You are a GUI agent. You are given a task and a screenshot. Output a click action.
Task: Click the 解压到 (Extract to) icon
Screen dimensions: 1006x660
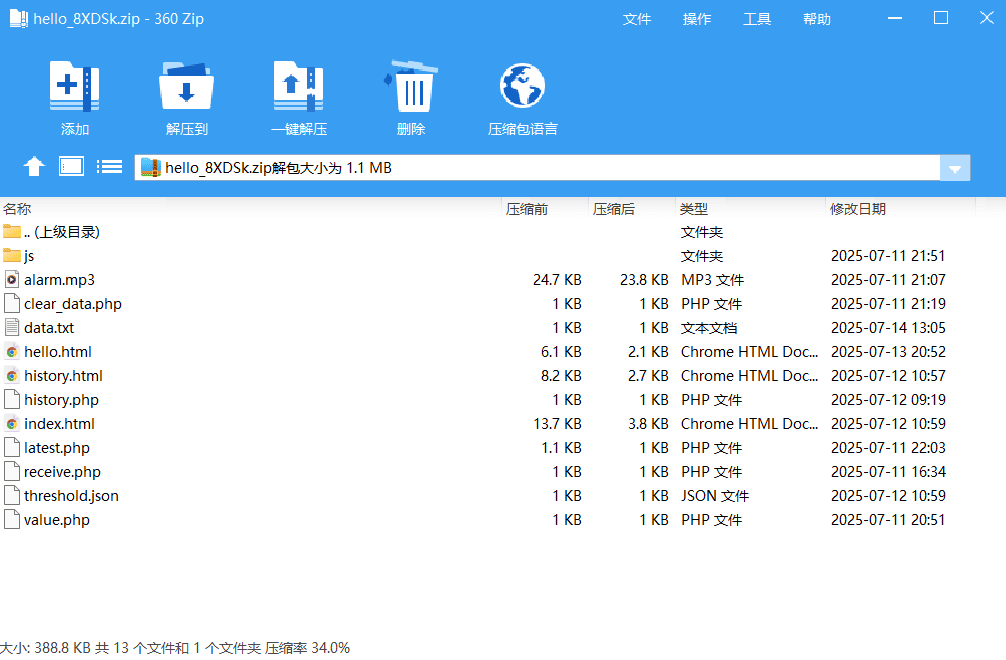coord(186,87)
